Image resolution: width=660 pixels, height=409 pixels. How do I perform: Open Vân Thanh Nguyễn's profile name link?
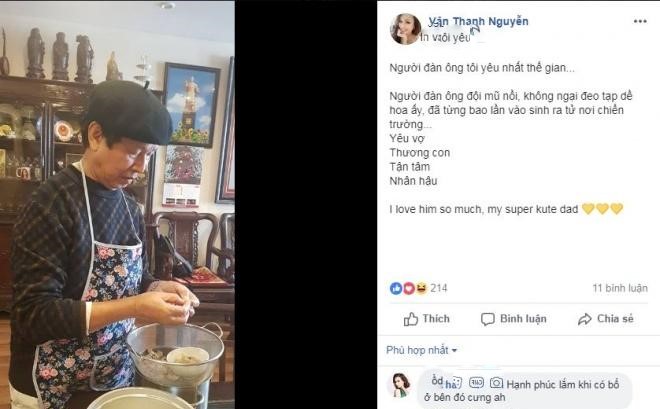pyautogui.click(x=478, y=21)
